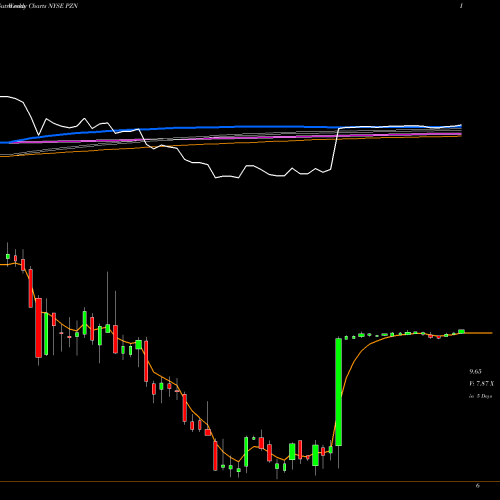Click the 9.65 price value
This screenshot has height=500, width=500.
[475, 371]
